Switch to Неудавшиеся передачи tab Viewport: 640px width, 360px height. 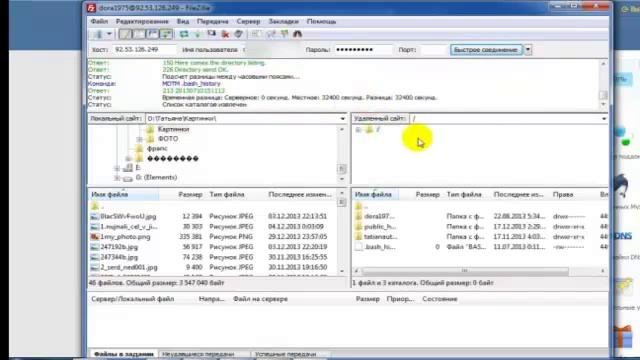click(198, 354)
